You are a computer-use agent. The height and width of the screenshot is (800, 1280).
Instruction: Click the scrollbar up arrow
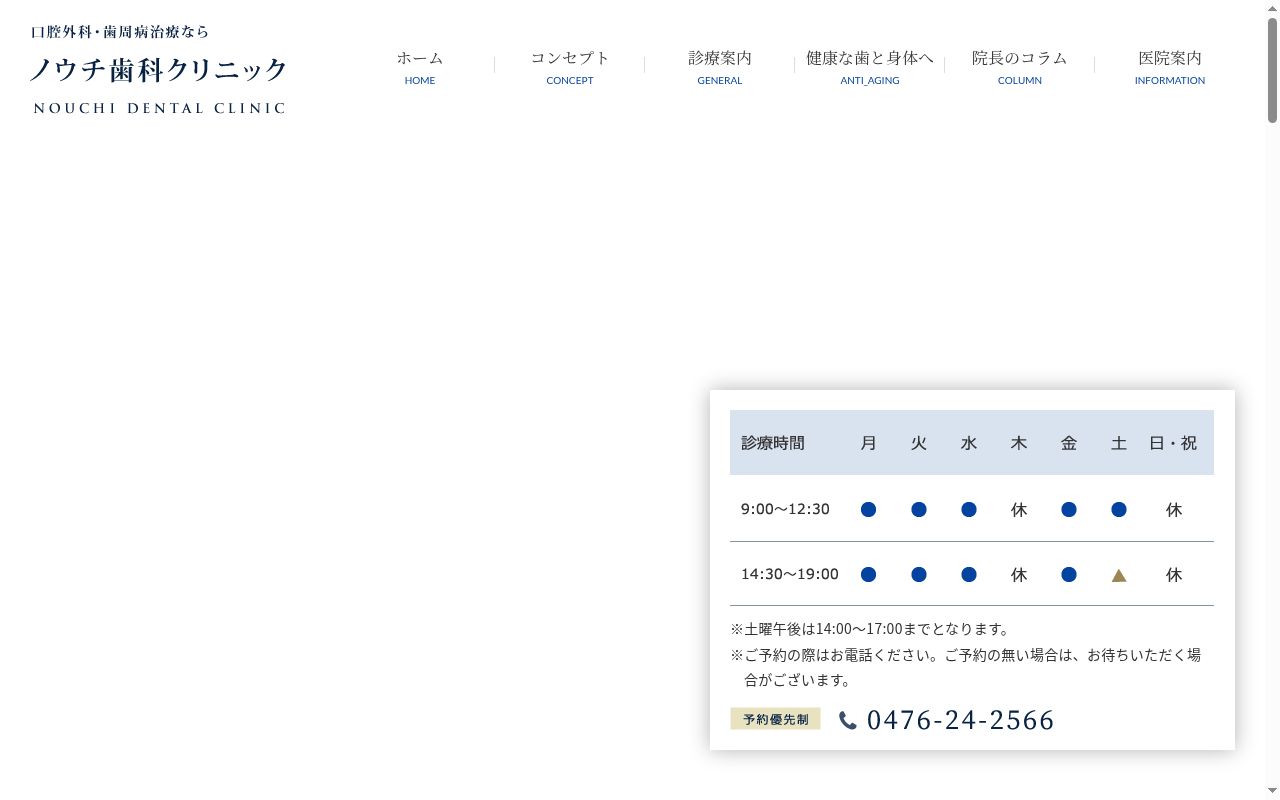pyautogui.click(x=1272, y=7)
